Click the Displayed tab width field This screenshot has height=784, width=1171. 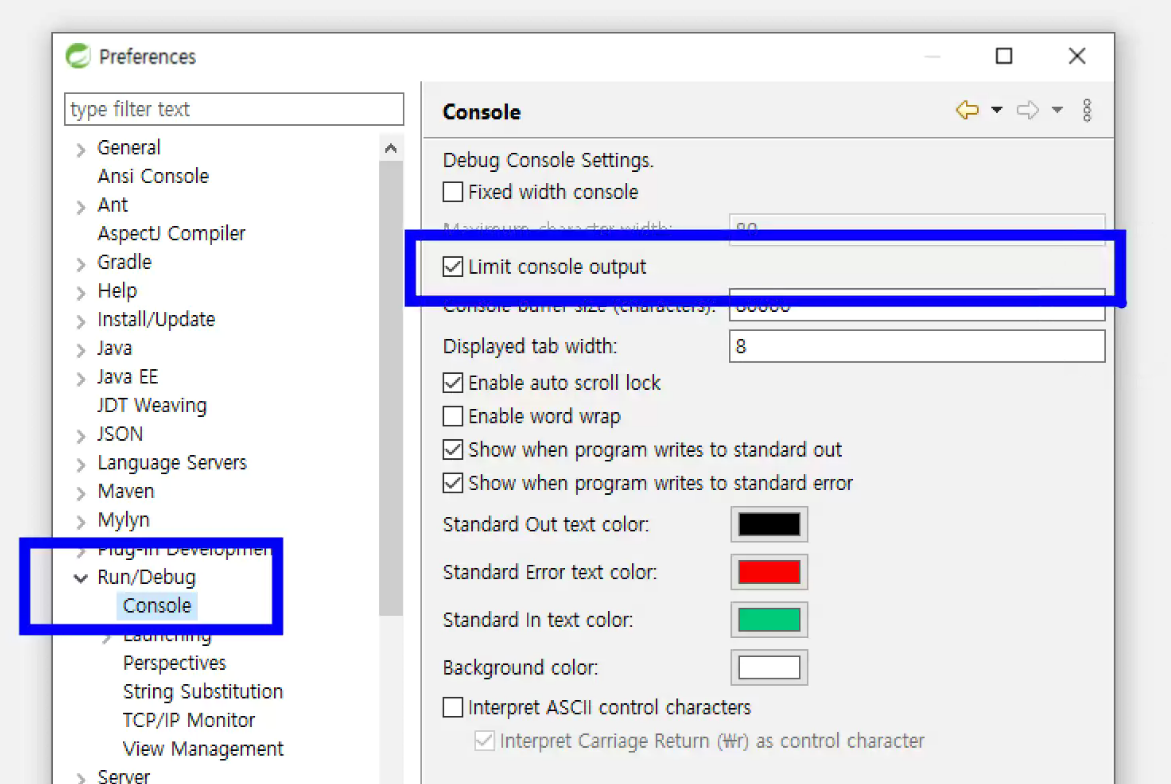click(x=917, y=346)
